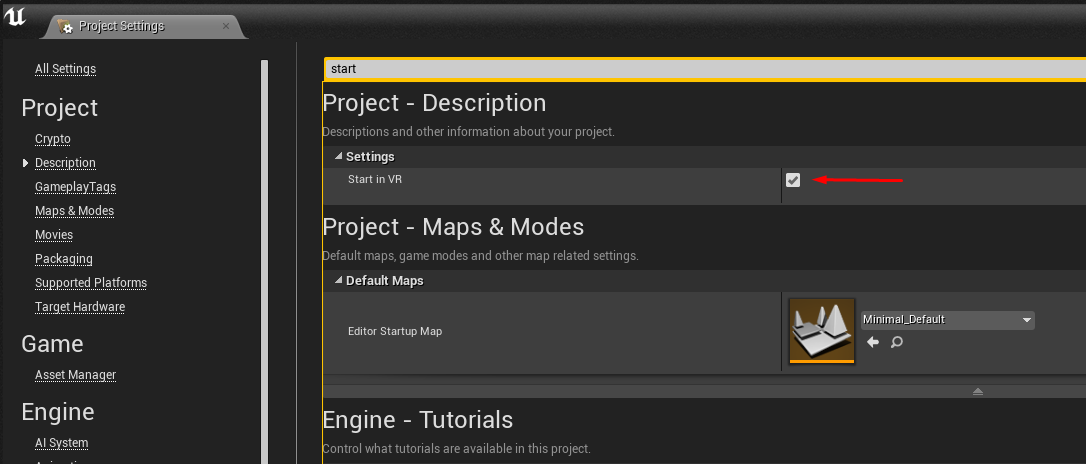This screenshot has height=464, width=1086.
Task: Click the search field containing 'start'
Action: 704,69
